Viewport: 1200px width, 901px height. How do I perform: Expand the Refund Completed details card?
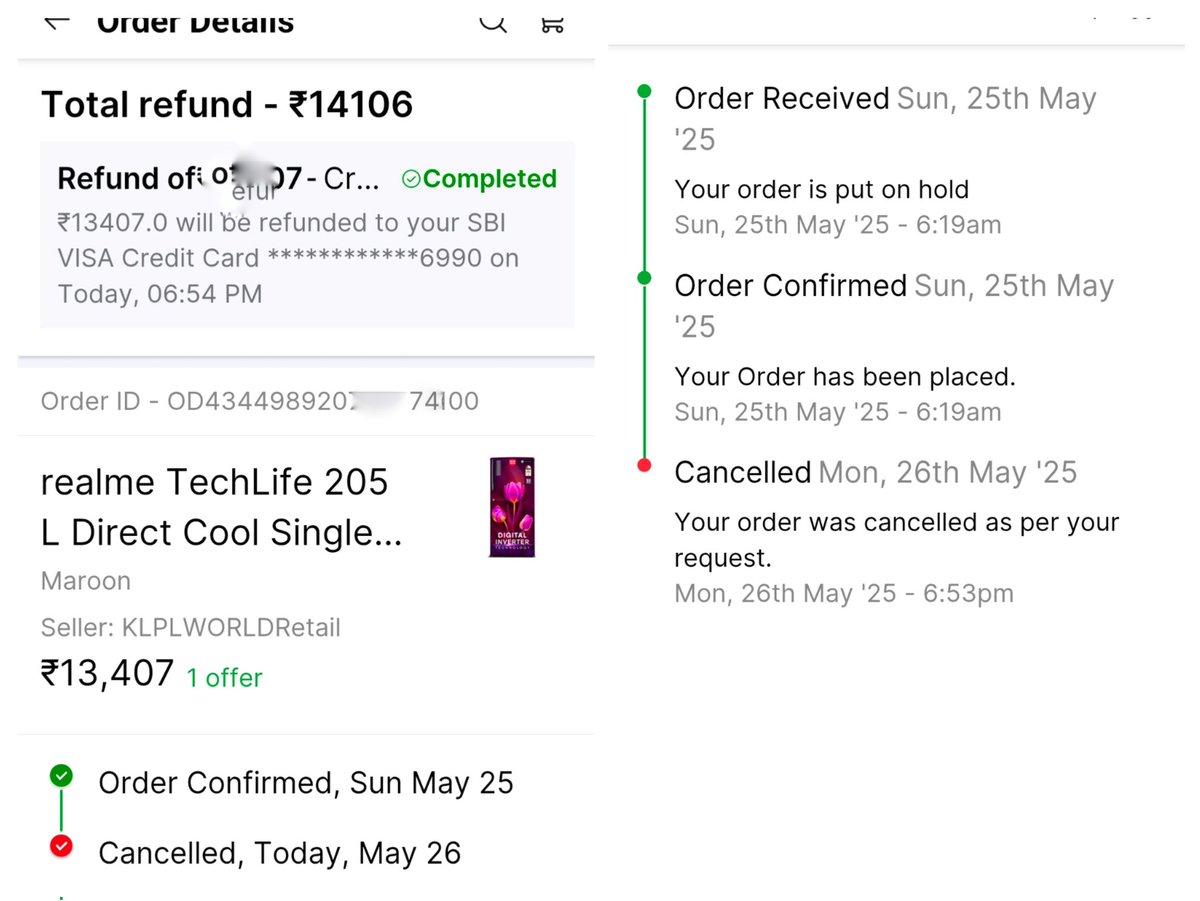pos(307,235)
